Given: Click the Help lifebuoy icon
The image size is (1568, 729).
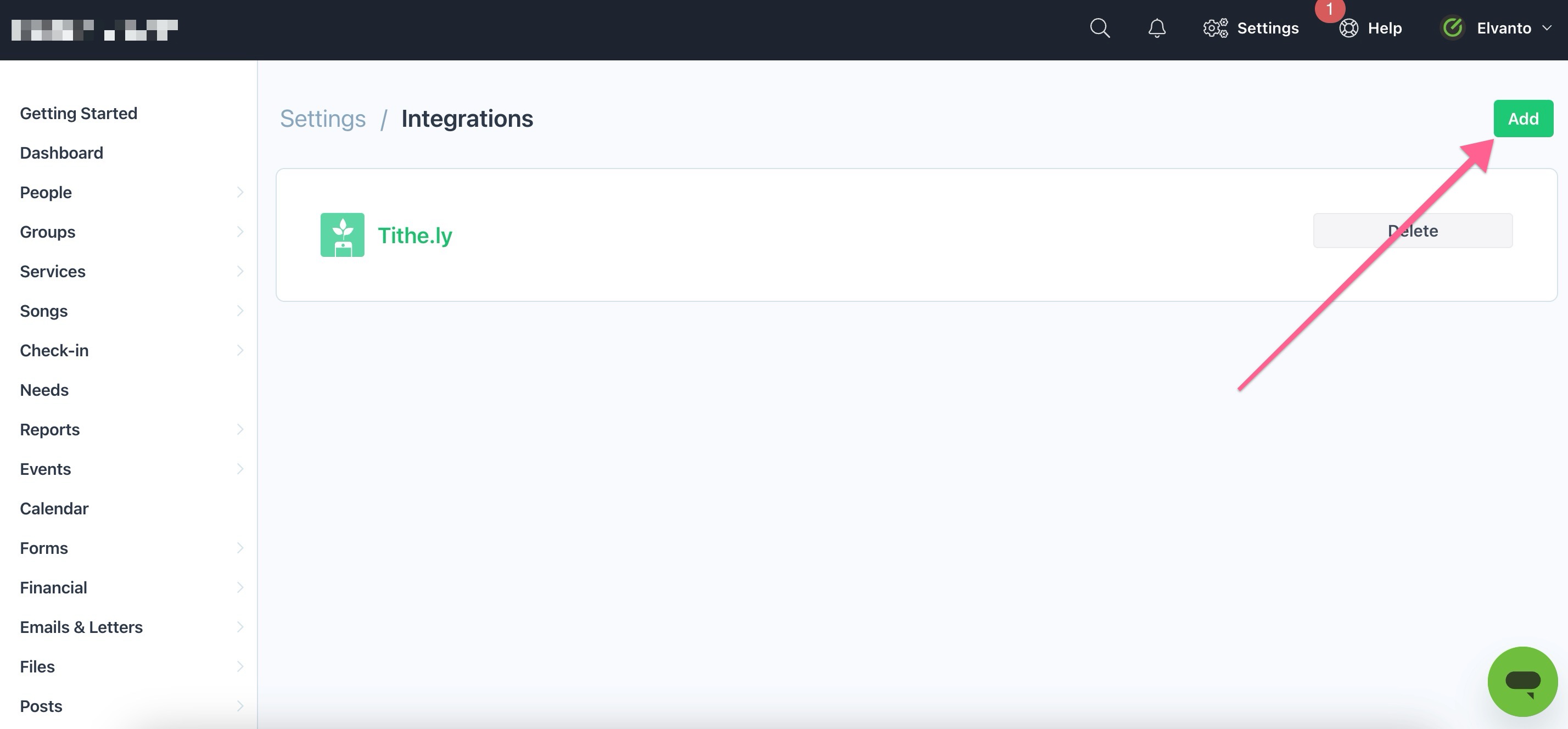Looking at the screenshot, I should [x=1348, y=28].
